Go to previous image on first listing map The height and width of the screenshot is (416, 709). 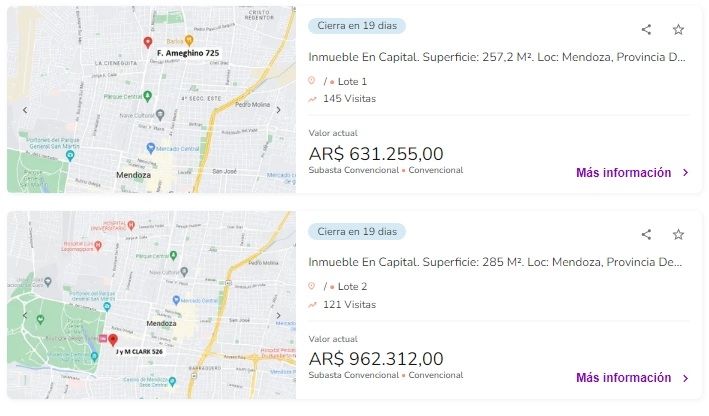coord(25,110)
